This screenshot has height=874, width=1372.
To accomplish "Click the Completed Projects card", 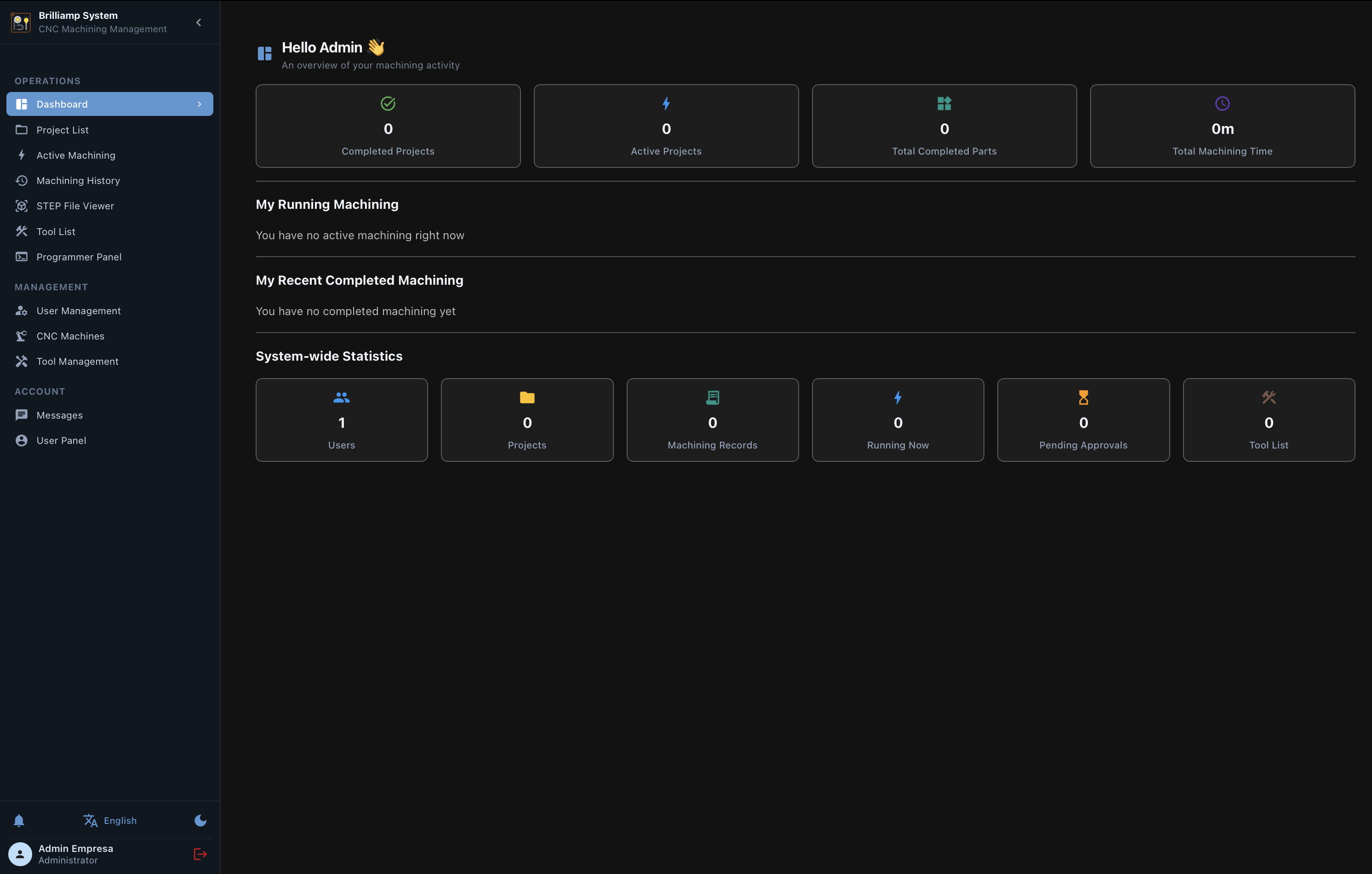I will (388, 126).
